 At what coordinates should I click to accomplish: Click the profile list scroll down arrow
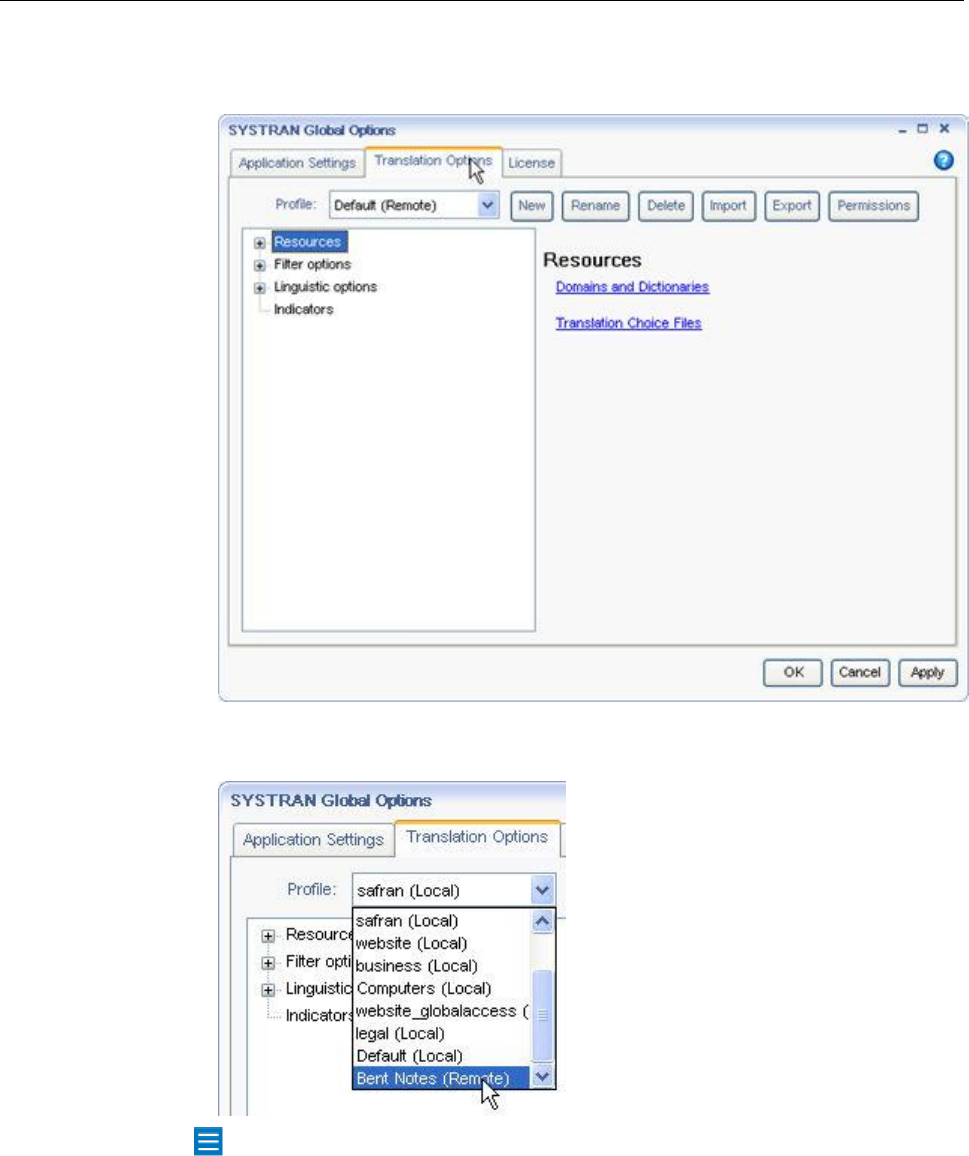pyautogui.click(x=542, y=1077)
